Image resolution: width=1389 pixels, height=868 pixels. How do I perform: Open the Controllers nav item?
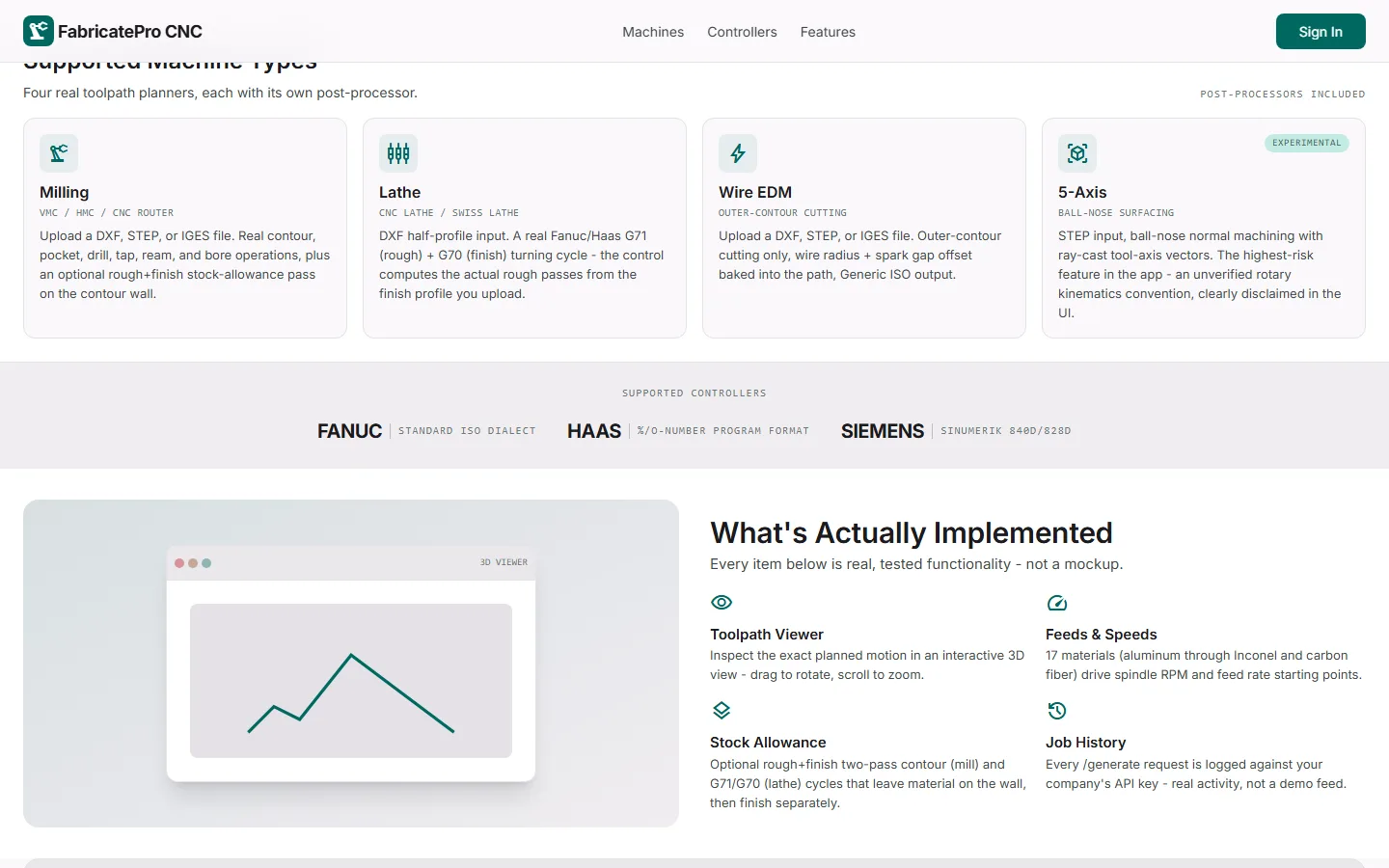coord(742,32)
